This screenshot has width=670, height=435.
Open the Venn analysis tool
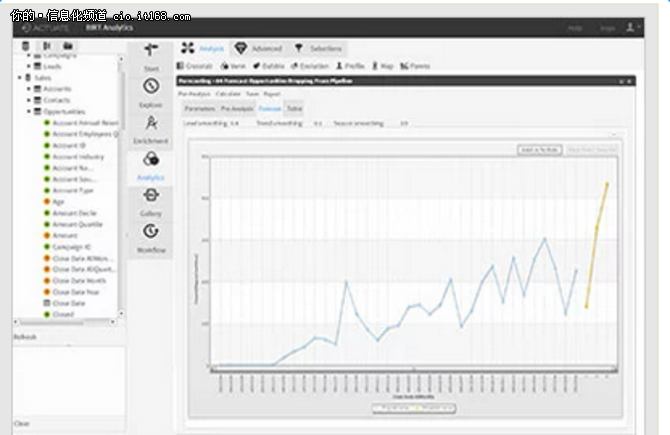click(x=233, y=66)
